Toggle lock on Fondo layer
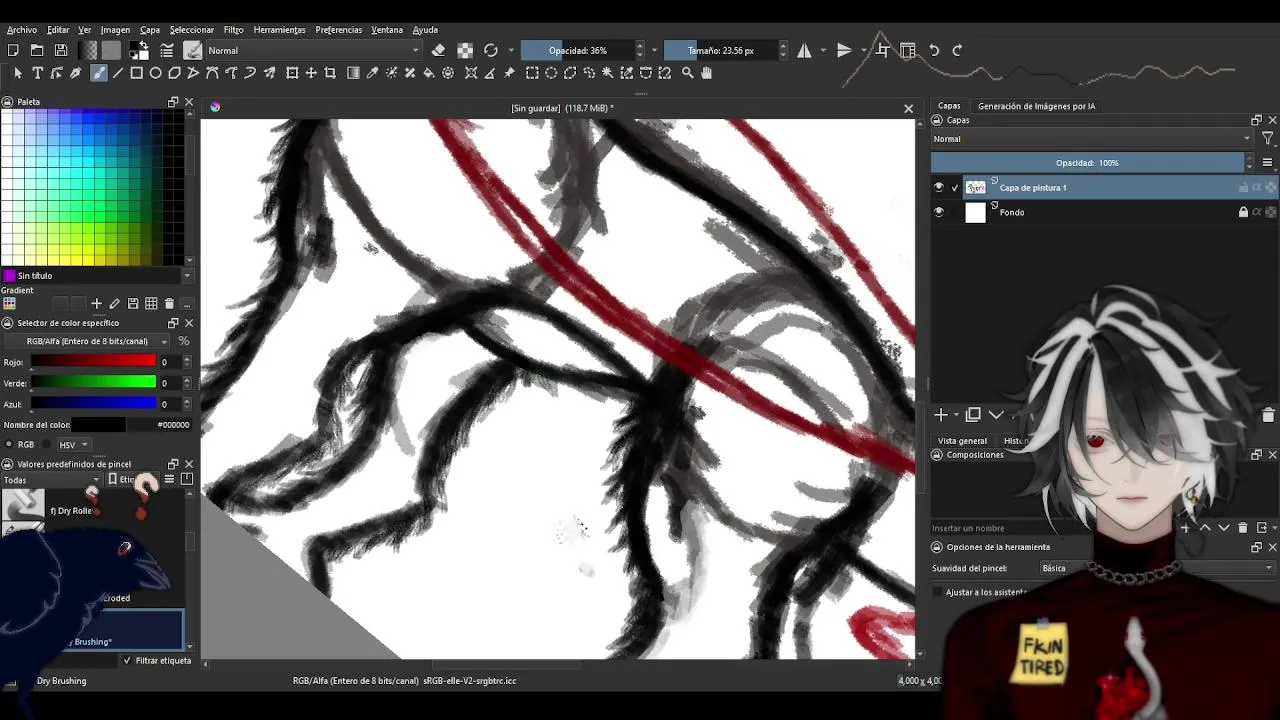 pyautogui.click(x=1243, y=212)
